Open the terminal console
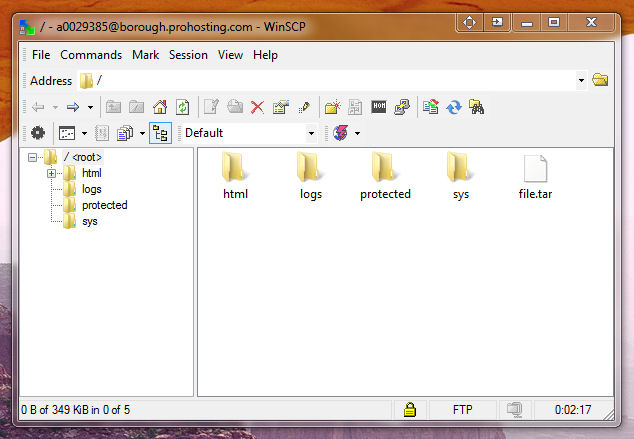 (x=379, y=107)
